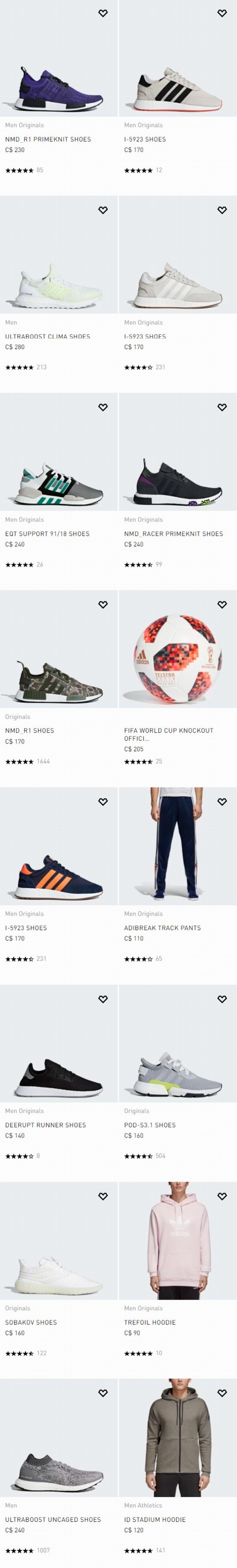This screenshot has height=1568, width=237.
Task: Open the FIFA World Cup ball image
Action: point(178,649)
